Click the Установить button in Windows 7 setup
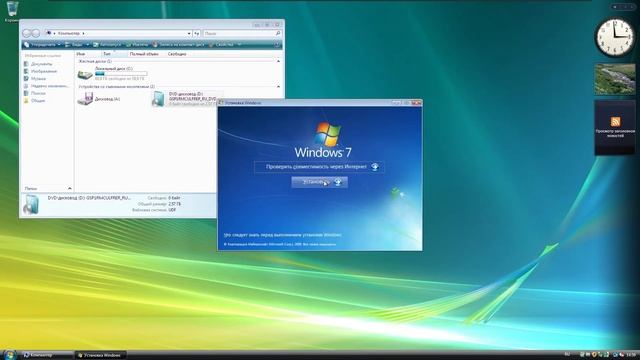 pyautogui.click(x=320, y=182)
